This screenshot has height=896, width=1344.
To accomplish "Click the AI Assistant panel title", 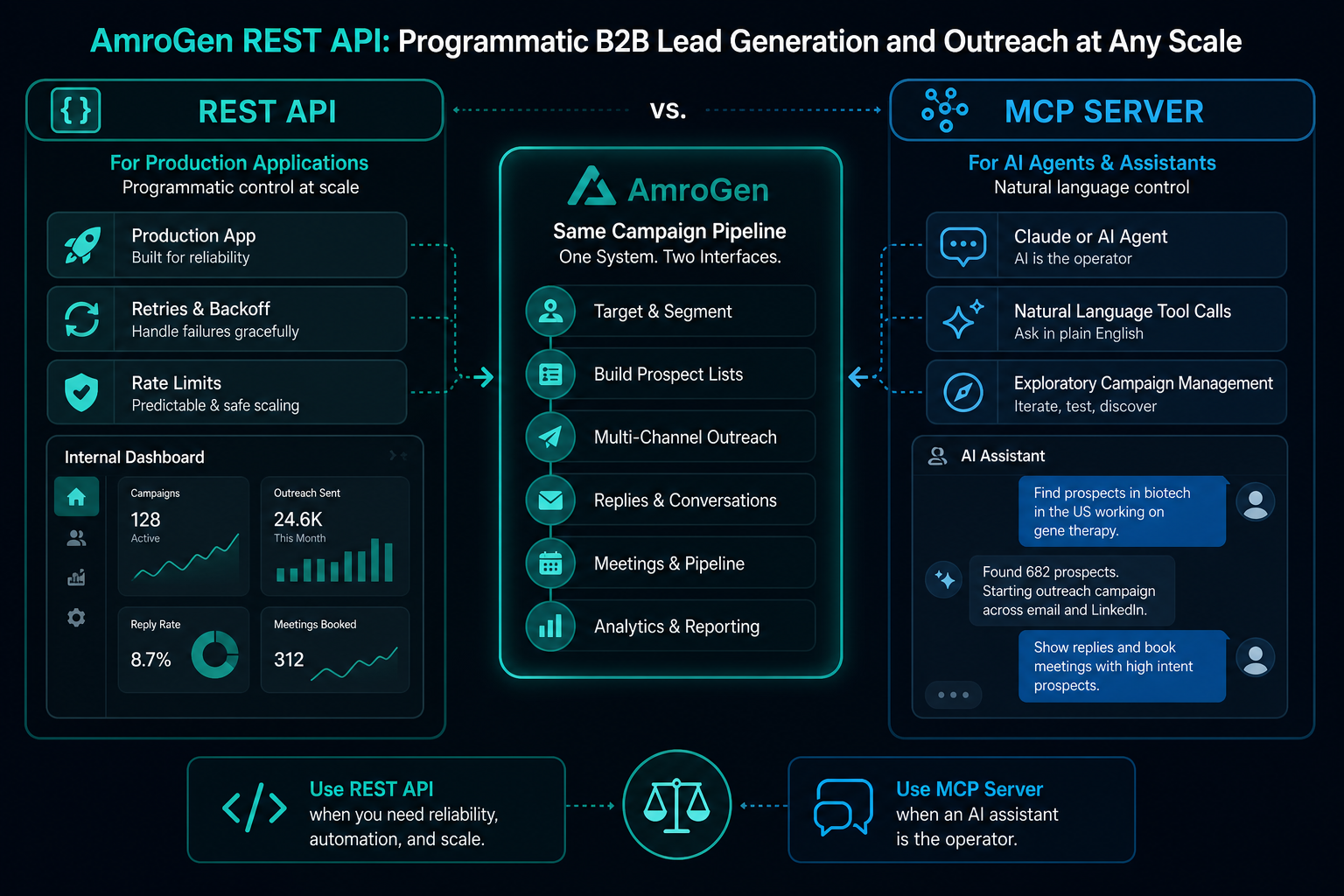I will click(1003, 456).
